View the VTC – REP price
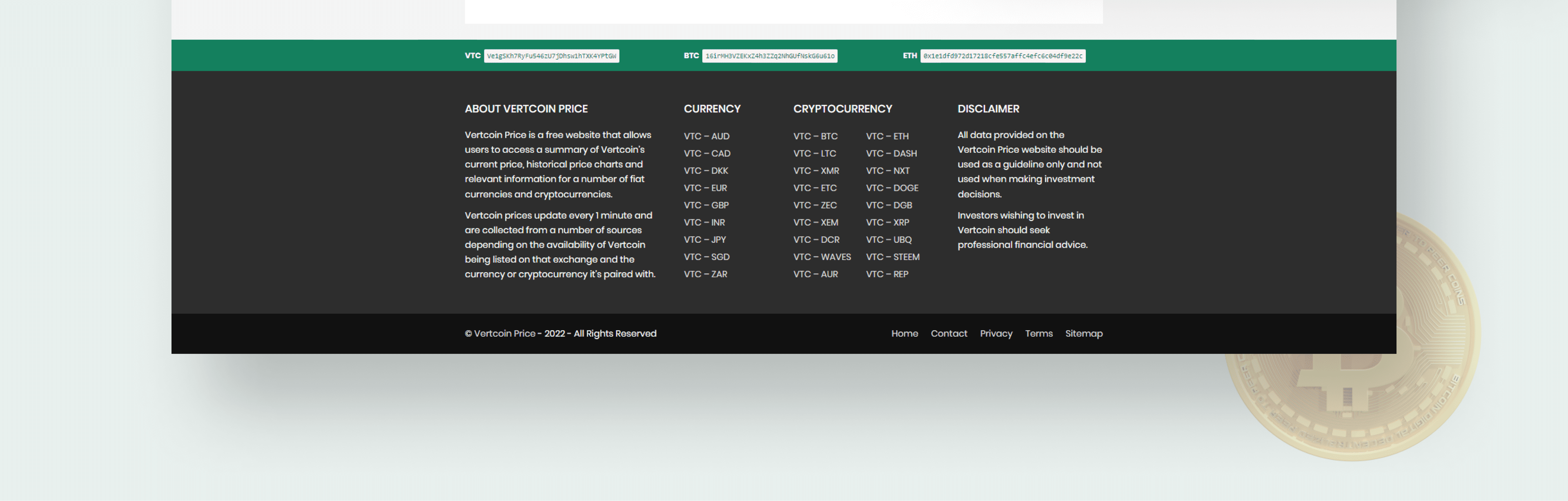 (887, 274)
